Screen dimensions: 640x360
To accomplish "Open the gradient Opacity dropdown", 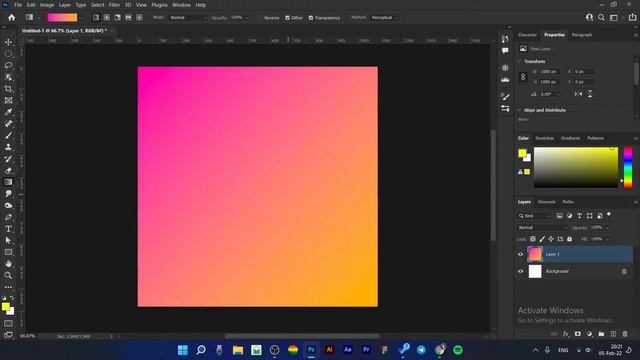I will [x=247, y=18].
